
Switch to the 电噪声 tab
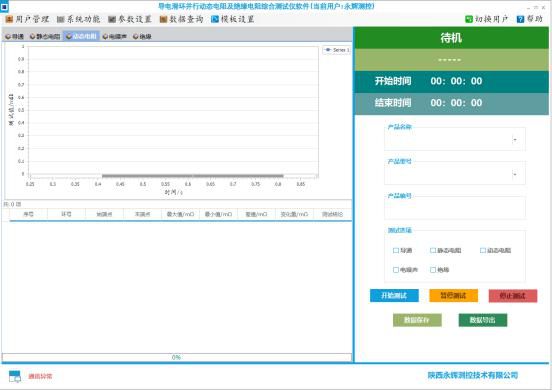(115, 36)
